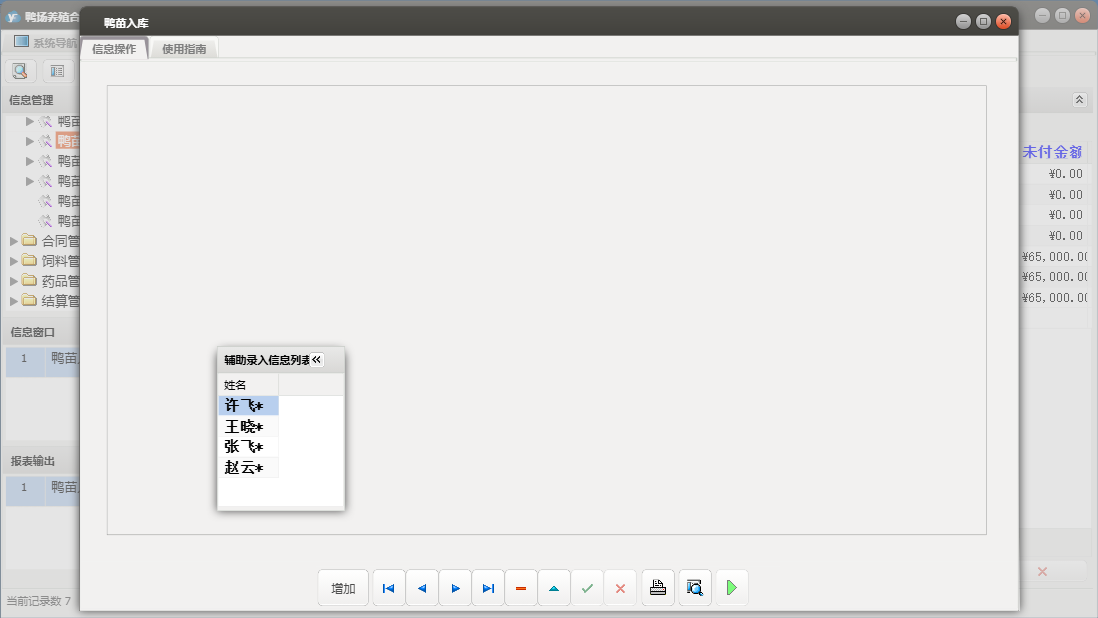
Task: Expand the 饲料管 folder in tree
Action: pyautogui.click(x=13, y=261)
